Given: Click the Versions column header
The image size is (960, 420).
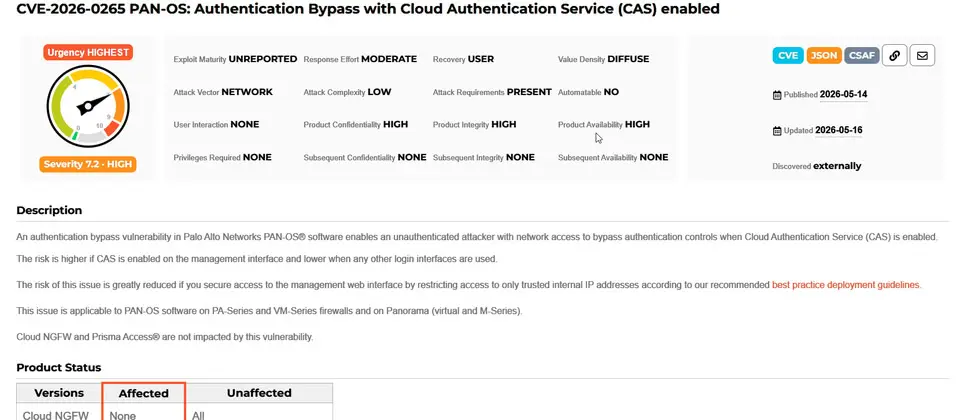Looking at the screenshot, I should click(x=59, y=393).
